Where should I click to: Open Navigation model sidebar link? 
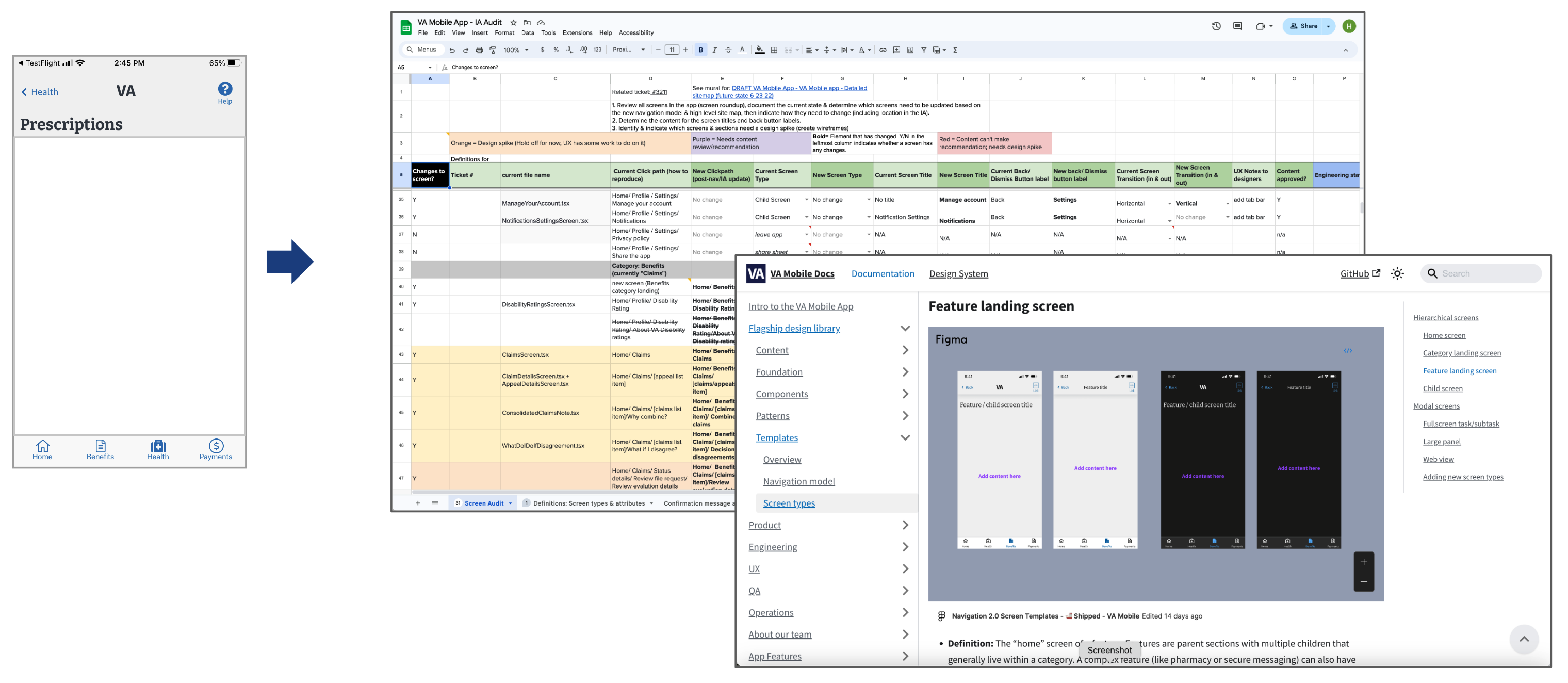click(x=798, y=481)
